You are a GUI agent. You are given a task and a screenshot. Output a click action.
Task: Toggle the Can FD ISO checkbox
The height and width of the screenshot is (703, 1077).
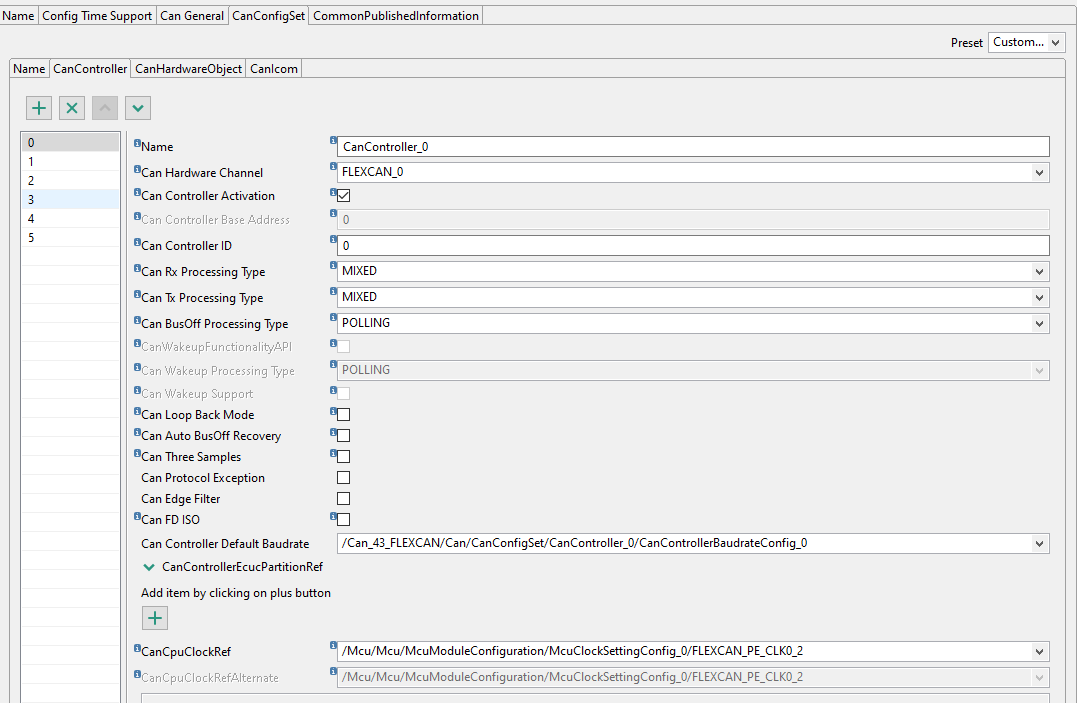click(x=343, y=519)
